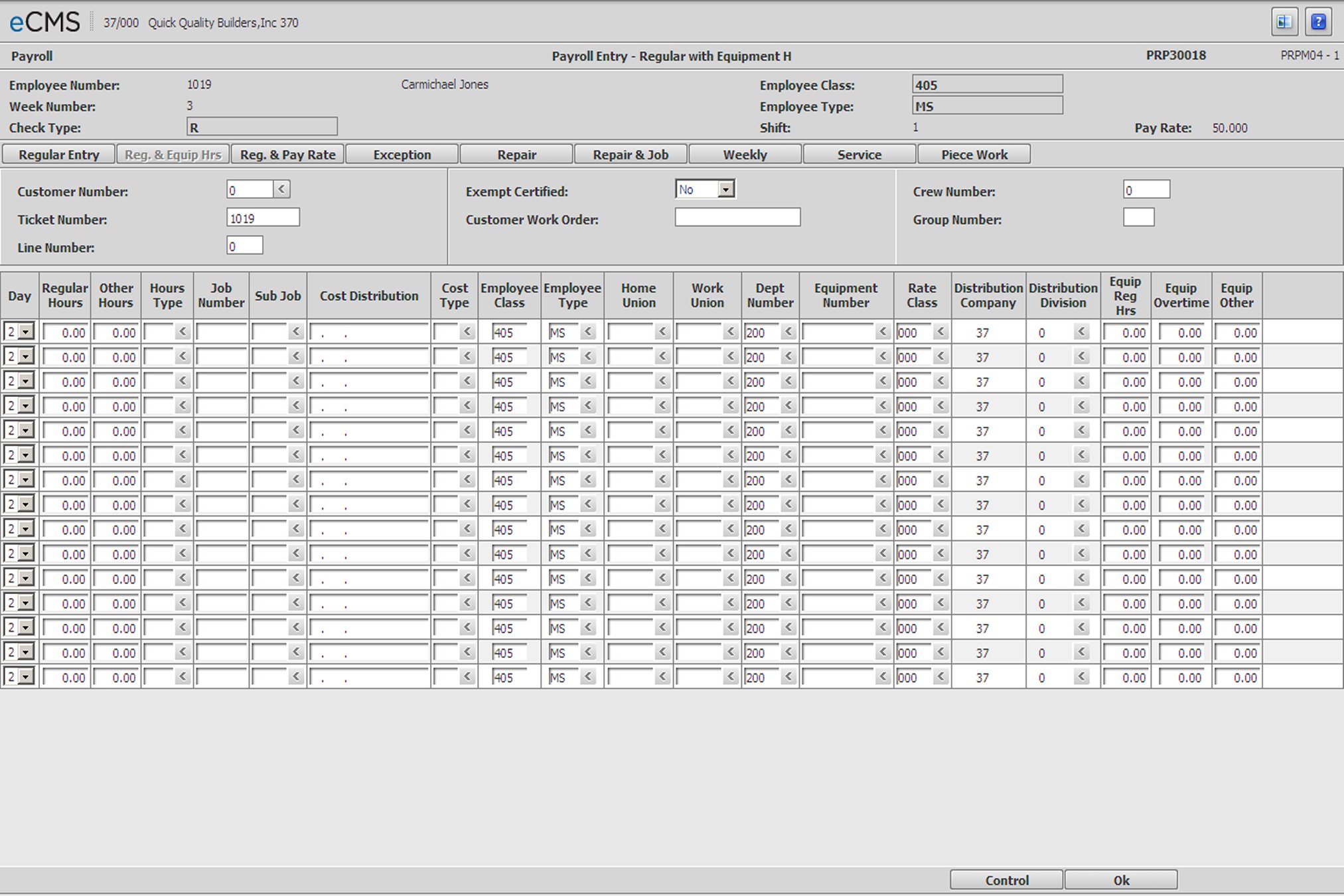
Task: Expand Day dropdown in seventh grid row
Action: [26, 480]
